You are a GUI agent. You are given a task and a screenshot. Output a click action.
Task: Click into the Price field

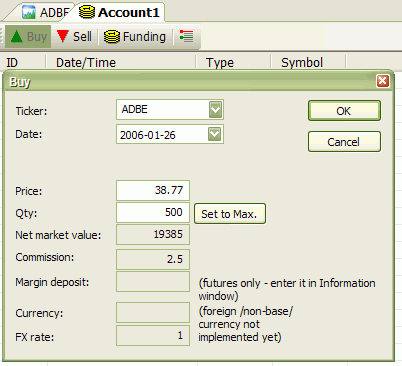(153, 190)
